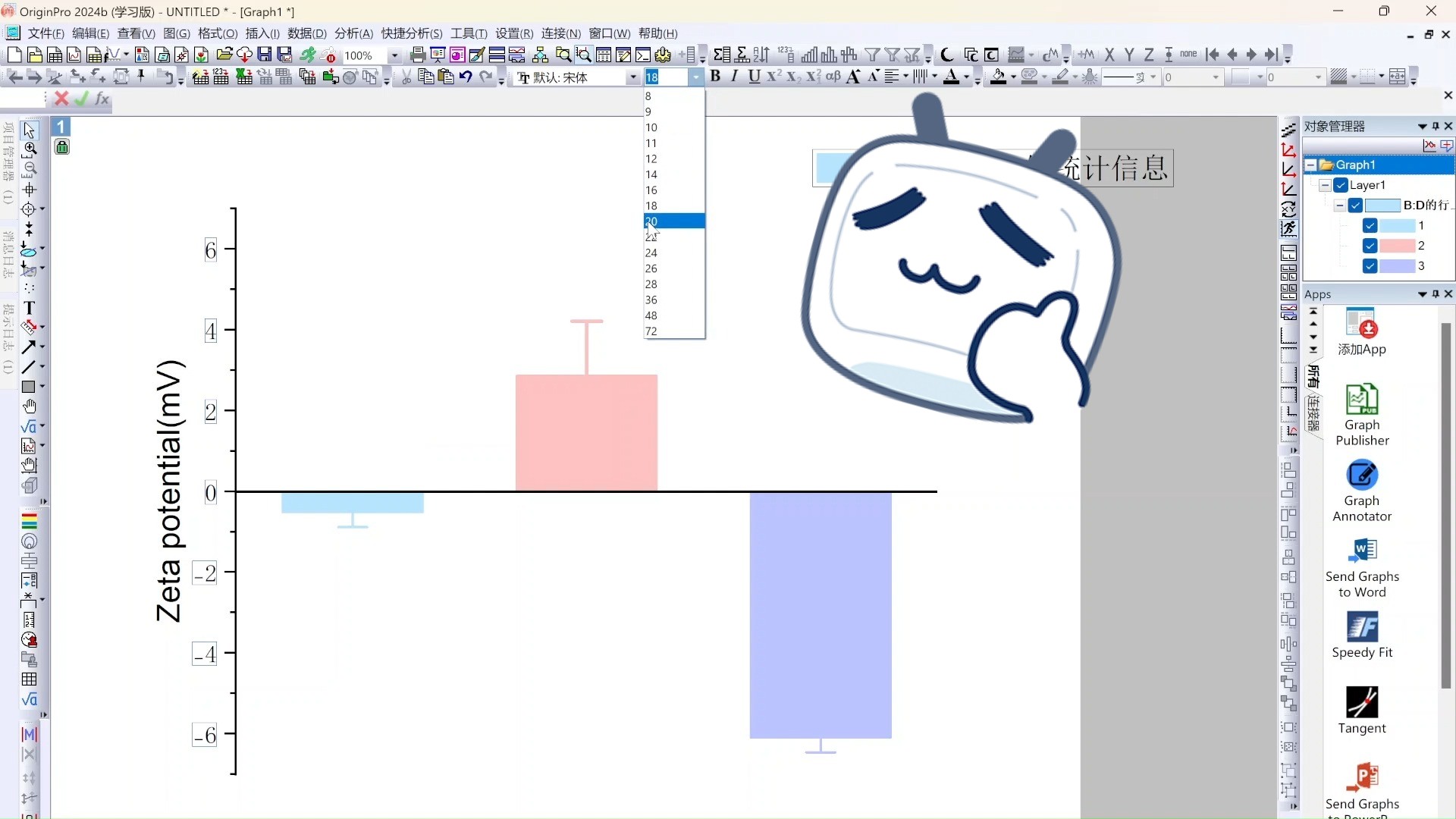1456x819 pixels.
Task: Open the Graph Publisher app
Action: click(1362, 400)
